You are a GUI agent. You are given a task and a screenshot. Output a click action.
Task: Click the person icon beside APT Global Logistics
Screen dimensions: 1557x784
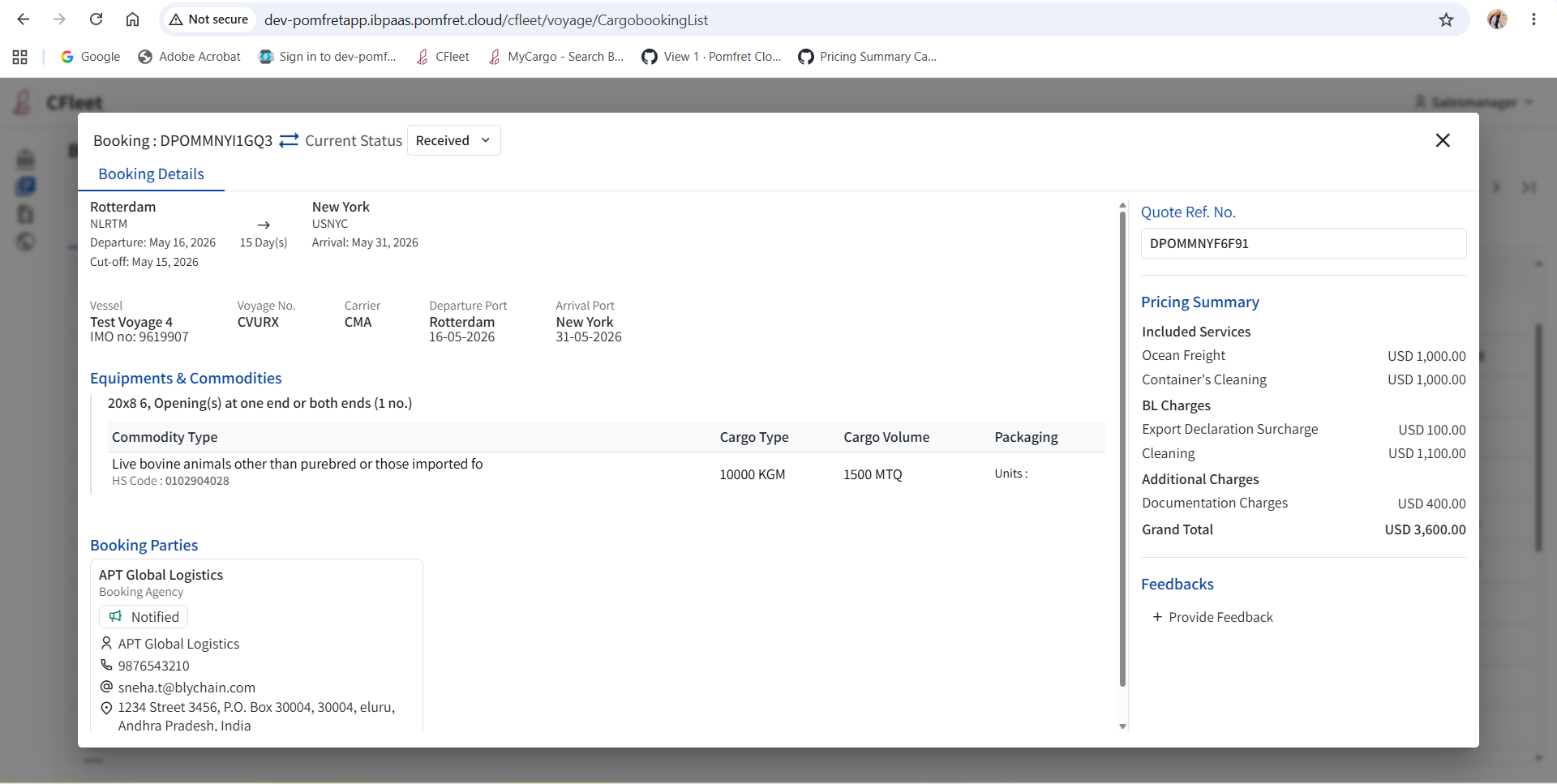tap(106, 643)
